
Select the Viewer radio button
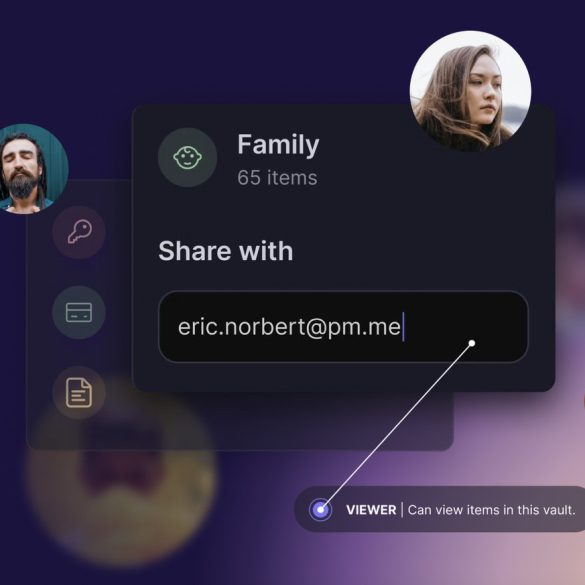pos(320,509)
